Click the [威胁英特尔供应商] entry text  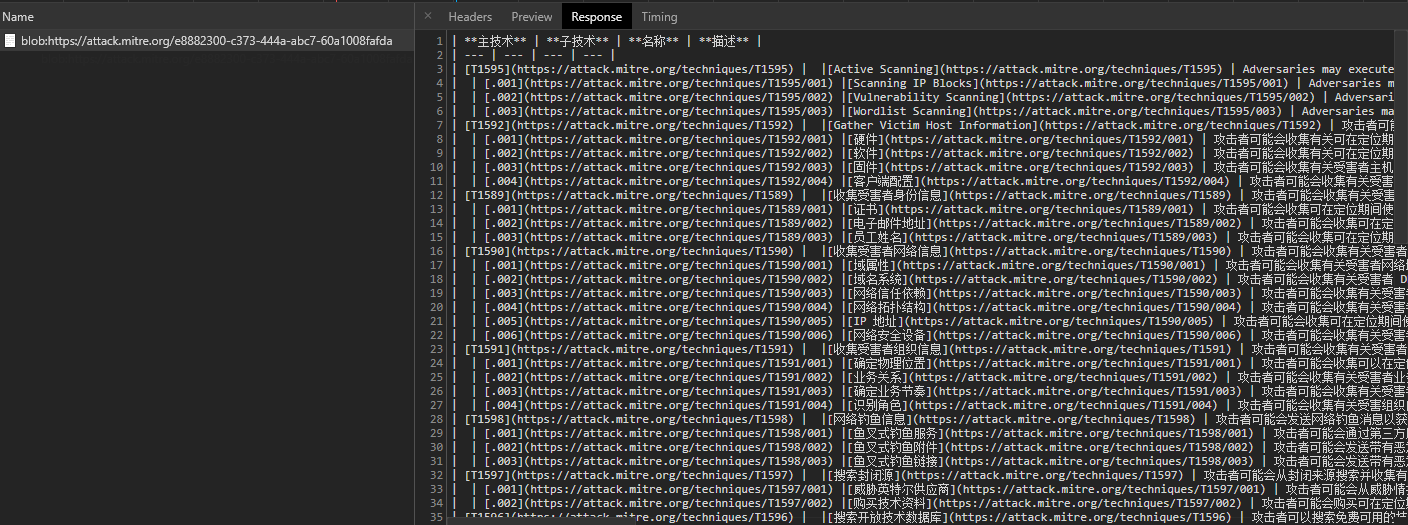click(903, 489)
